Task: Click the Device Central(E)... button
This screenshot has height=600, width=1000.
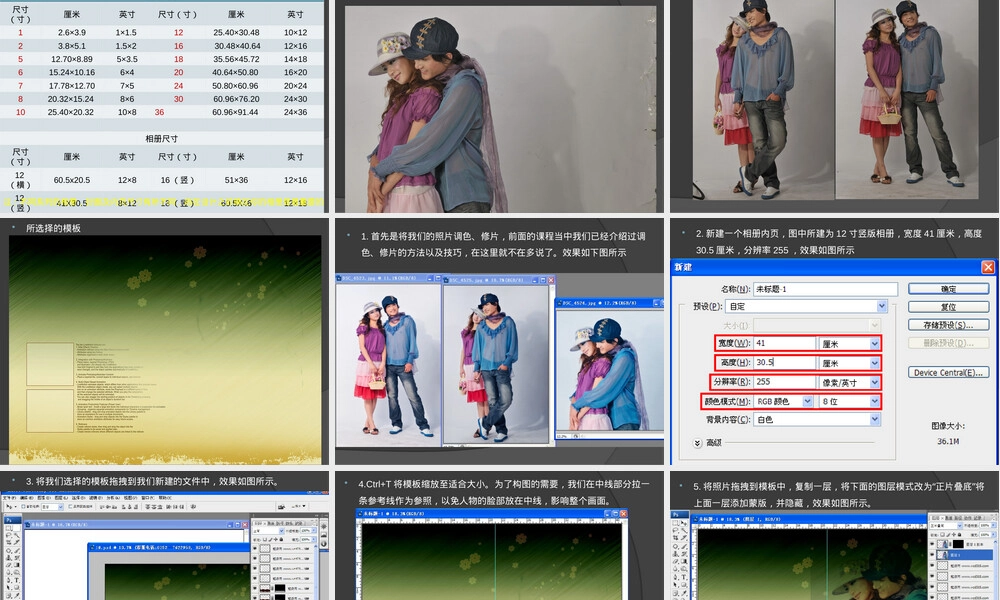Action: 948,372
